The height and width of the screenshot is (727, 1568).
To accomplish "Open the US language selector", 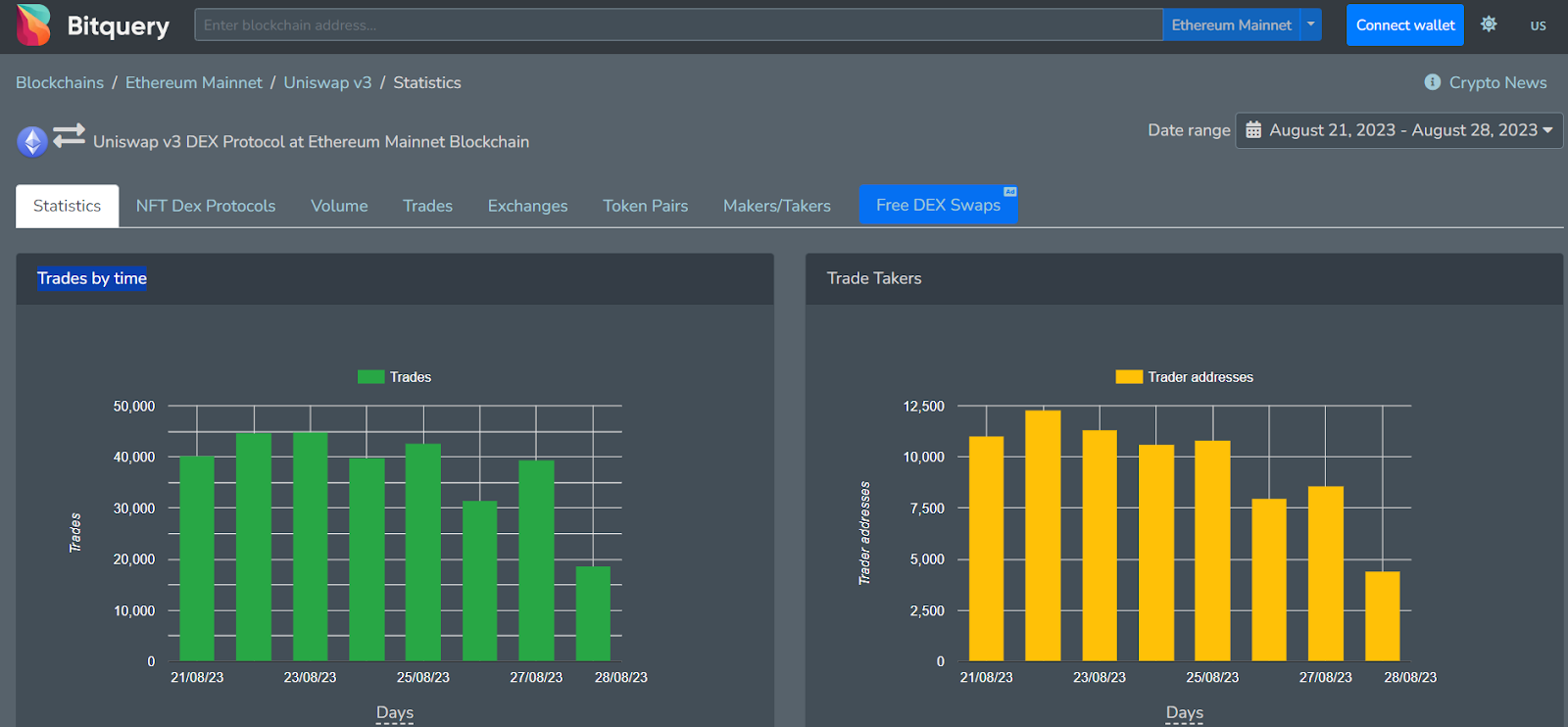I will pos(1538,25).
